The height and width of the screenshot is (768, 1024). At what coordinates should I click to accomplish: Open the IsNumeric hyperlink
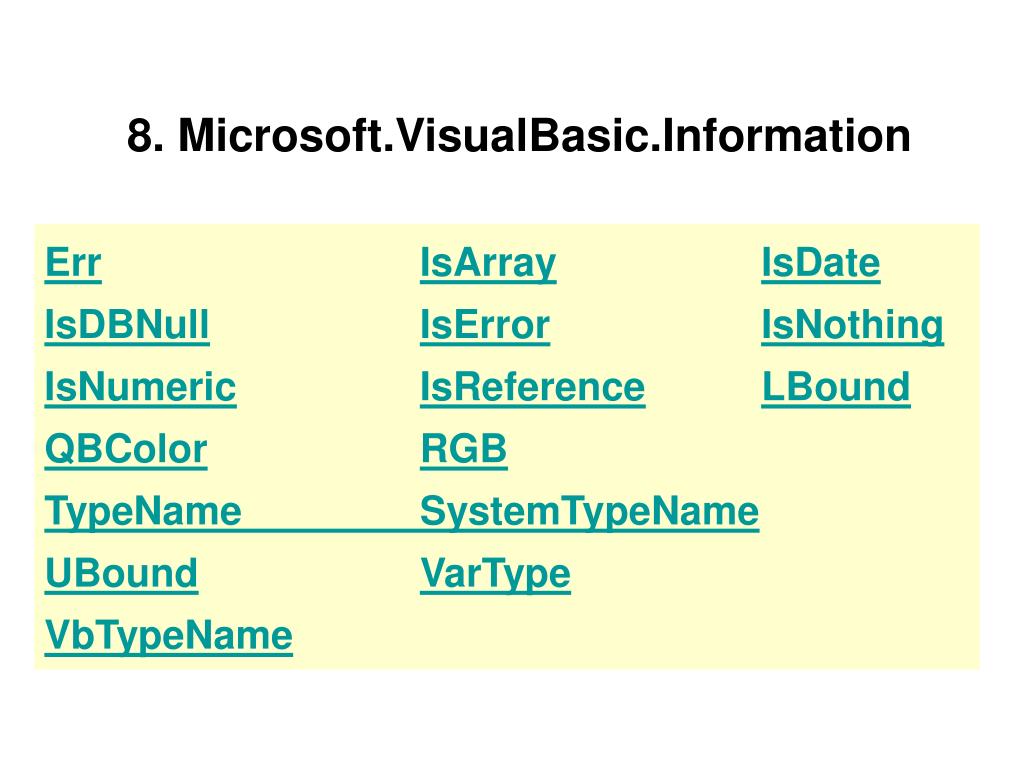point(140,387)
